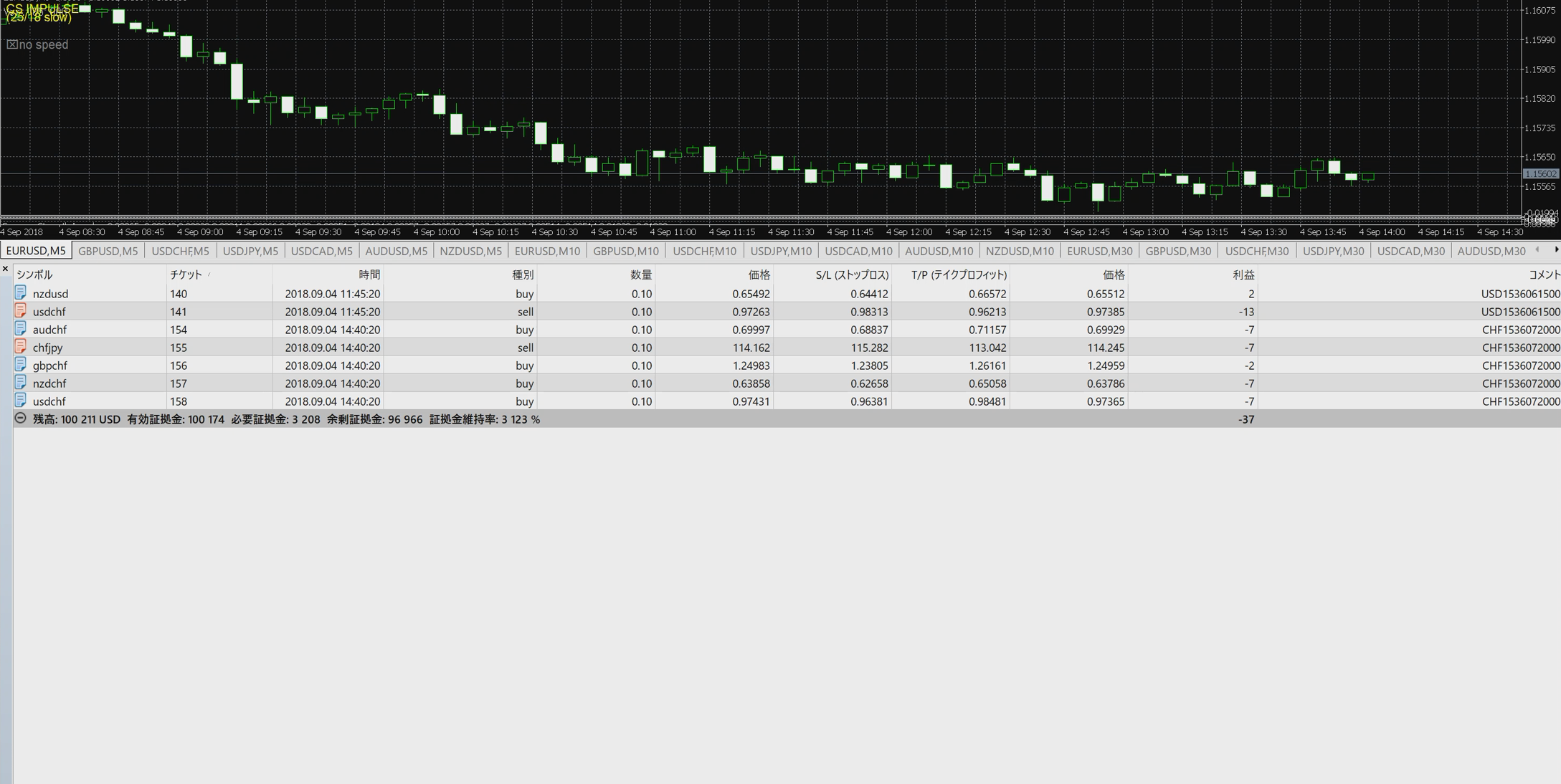Click the nzdusd buy order icon
This screenshot has height=784, width=1561.
coord(20,293)
